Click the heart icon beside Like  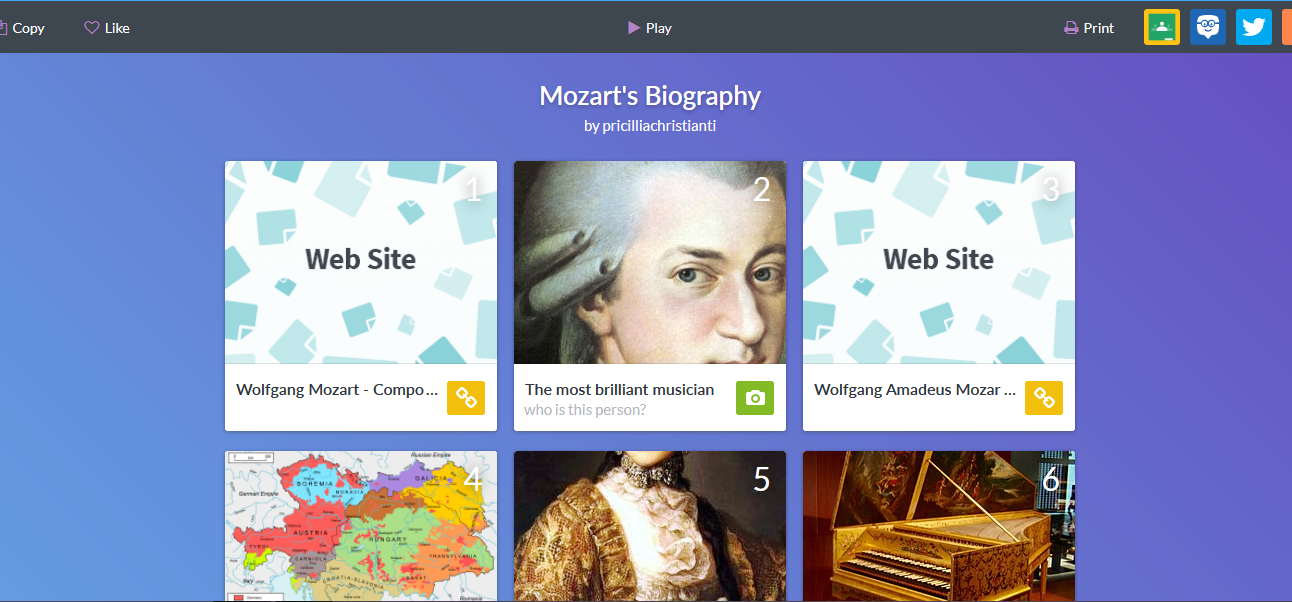coord(92,28)
